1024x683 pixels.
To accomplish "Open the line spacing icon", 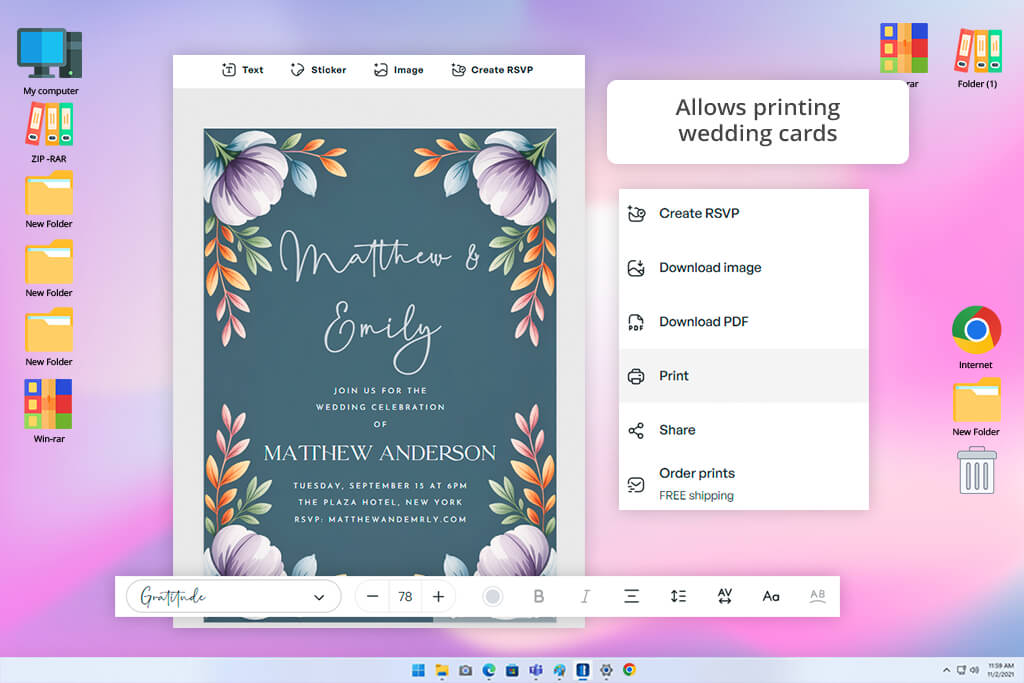I will [678, 597].
